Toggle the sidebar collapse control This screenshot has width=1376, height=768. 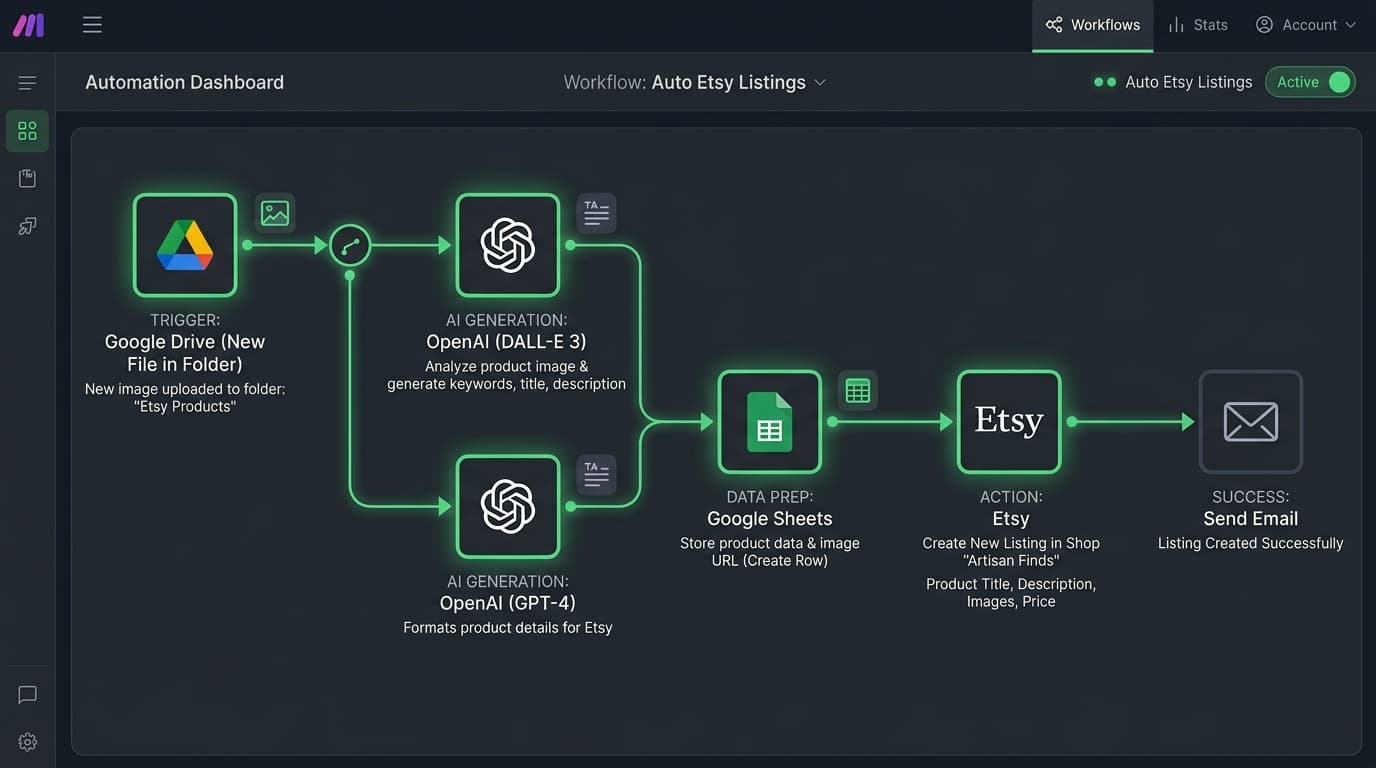[27, 82]
